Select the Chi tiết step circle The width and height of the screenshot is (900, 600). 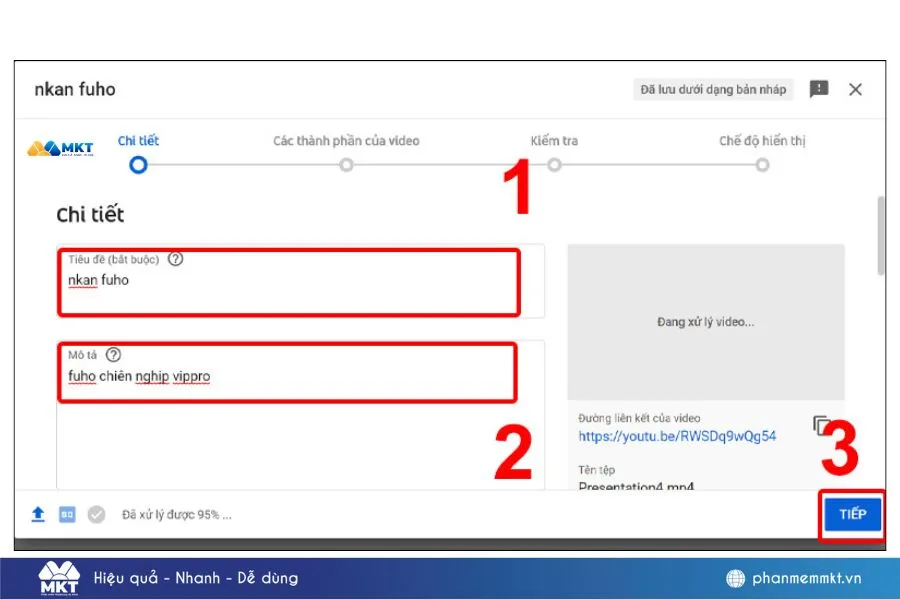pyautogui.click(x=138, y=164)
